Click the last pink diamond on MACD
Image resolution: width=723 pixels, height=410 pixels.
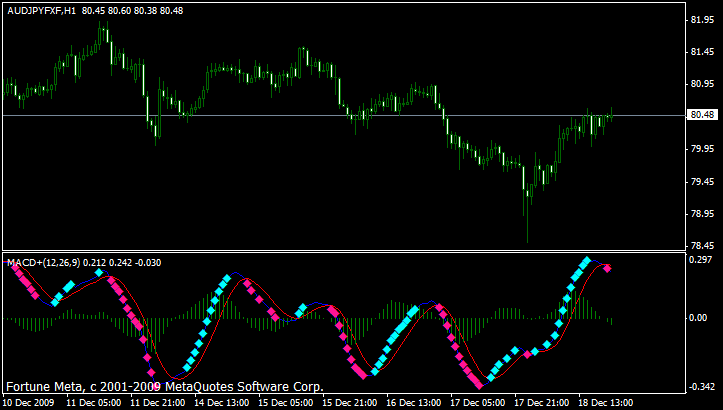608,268
